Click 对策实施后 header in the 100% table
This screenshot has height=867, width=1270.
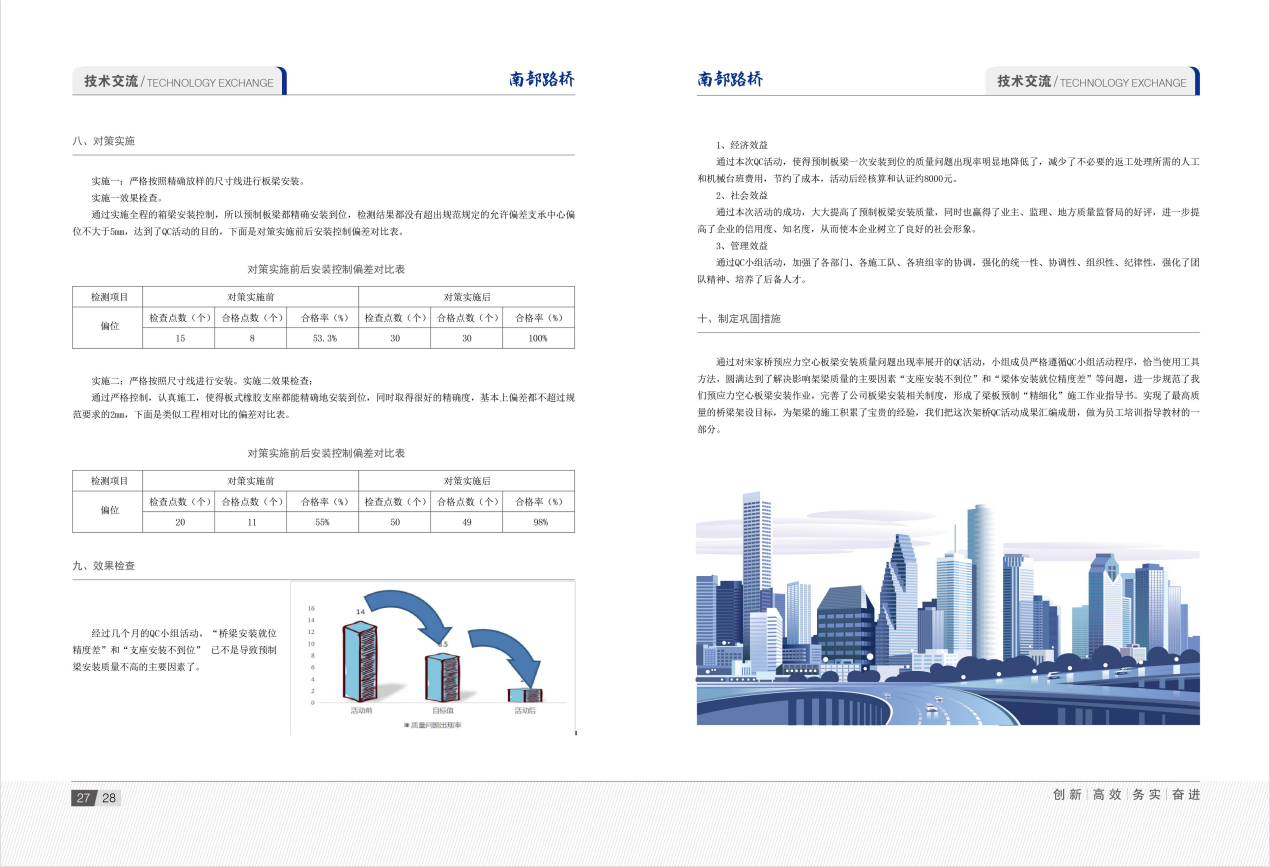click(467, 297)
